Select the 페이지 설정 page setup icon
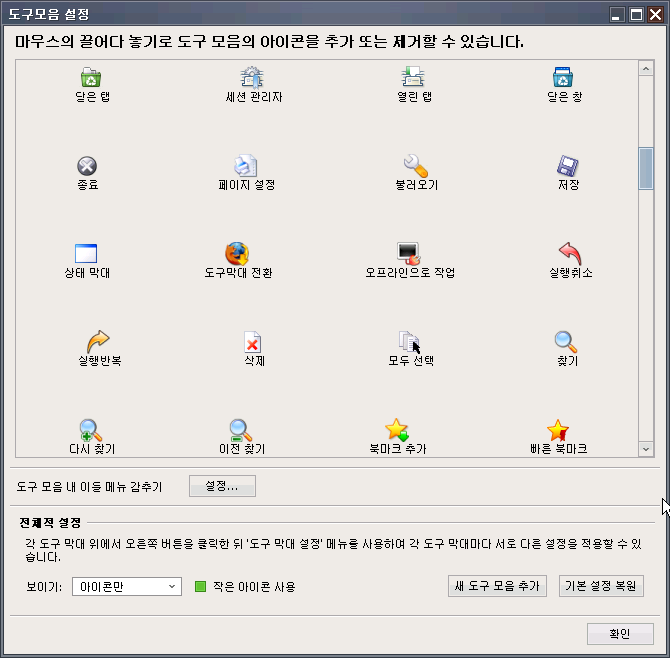 click(246, 166)
